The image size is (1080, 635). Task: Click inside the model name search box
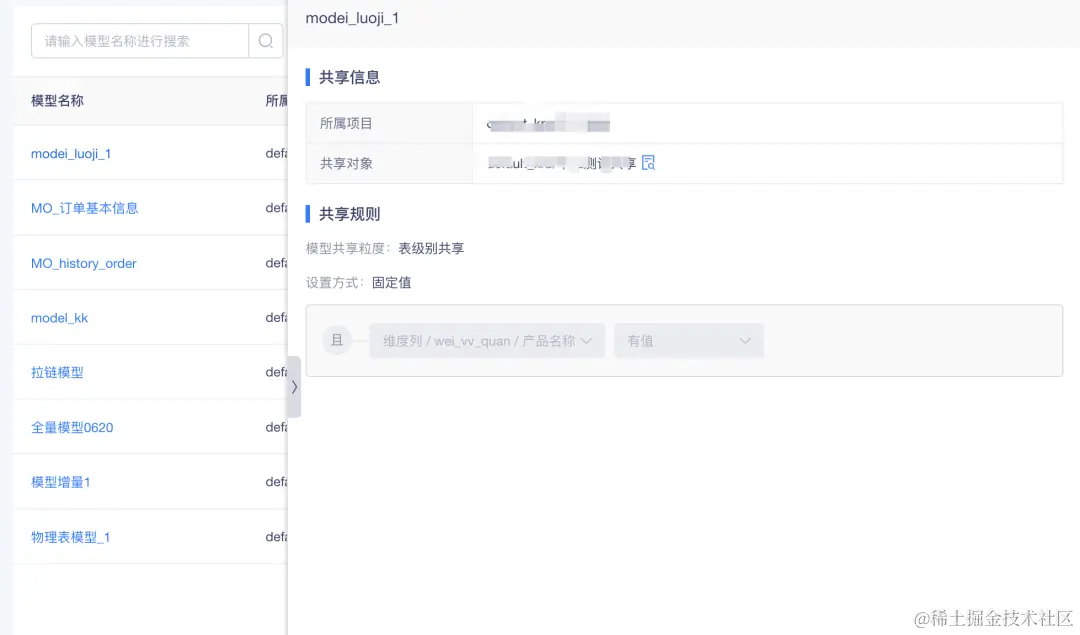[140, 40]
